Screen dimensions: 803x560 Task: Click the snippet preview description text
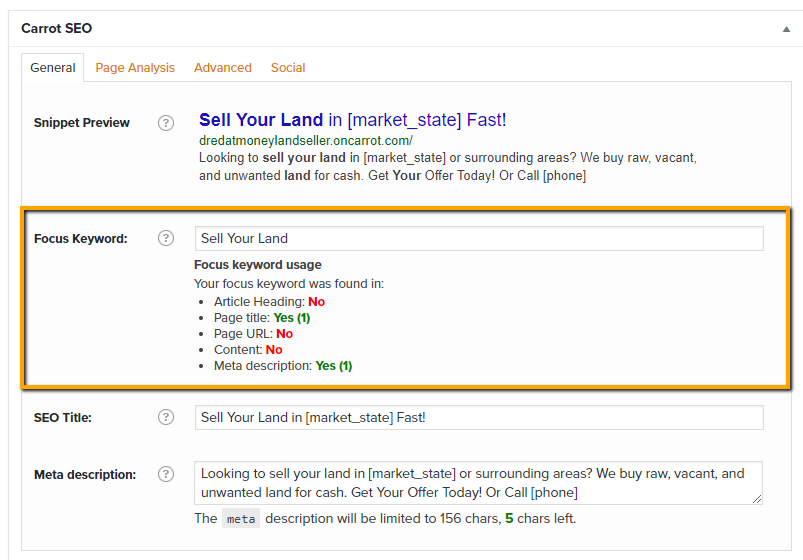(x=448, y=167)
